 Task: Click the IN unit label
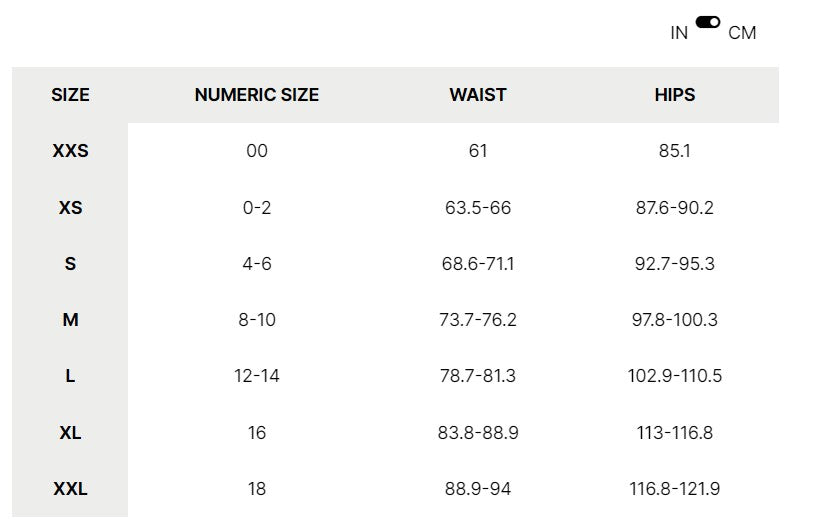pos(679,33)
